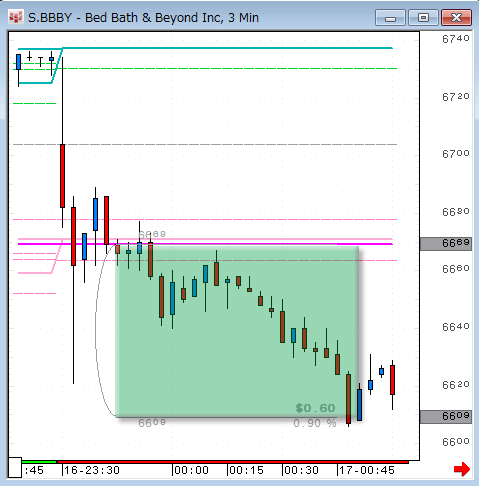Click the tall red candle at 23:30
Image resolution: width=479 pixels, height=486 pixels.
(62, 176)
